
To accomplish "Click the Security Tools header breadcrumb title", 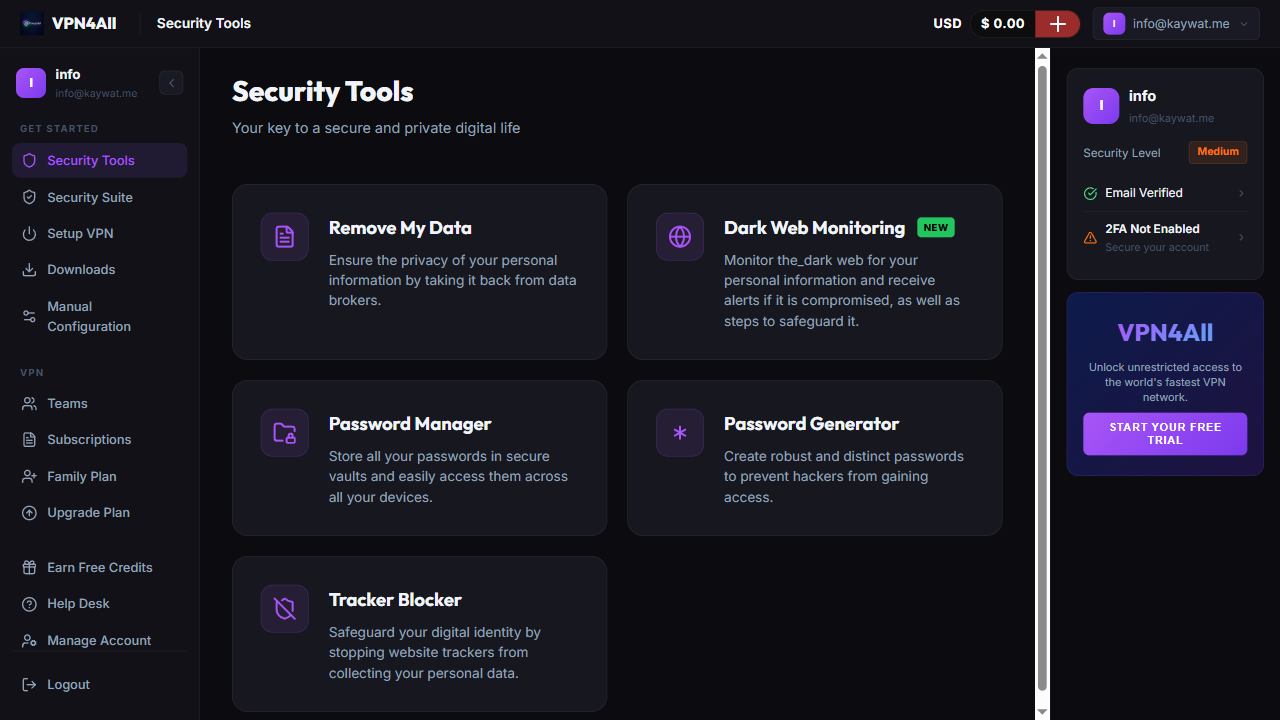I will click(204, 23).
